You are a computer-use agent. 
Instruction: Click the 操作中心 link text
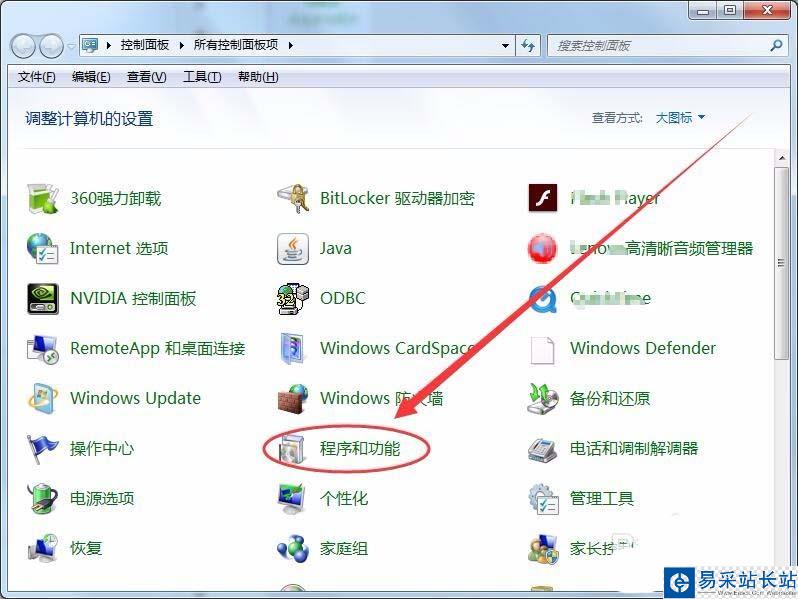tap(102, 448)
